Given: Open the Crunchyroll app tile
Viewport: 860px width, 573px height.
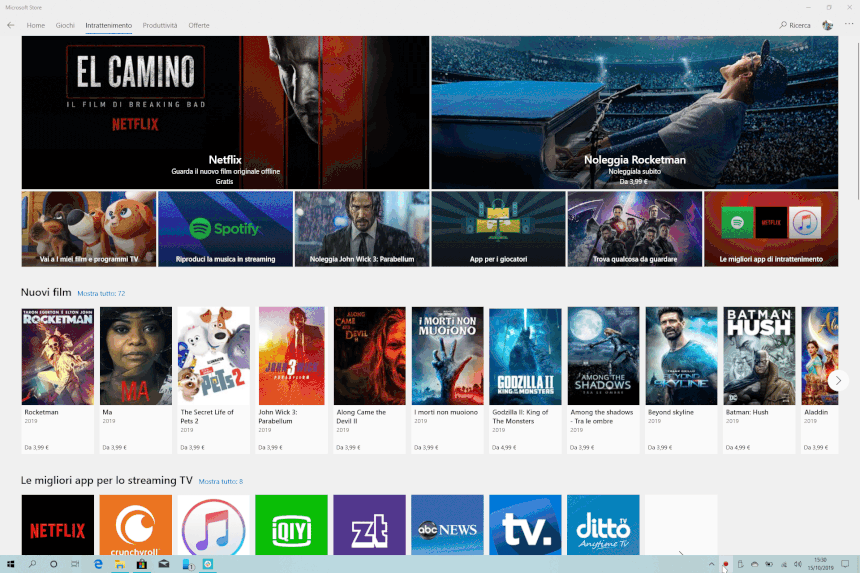Looking at the screenshot, I should tap(135, 525).
